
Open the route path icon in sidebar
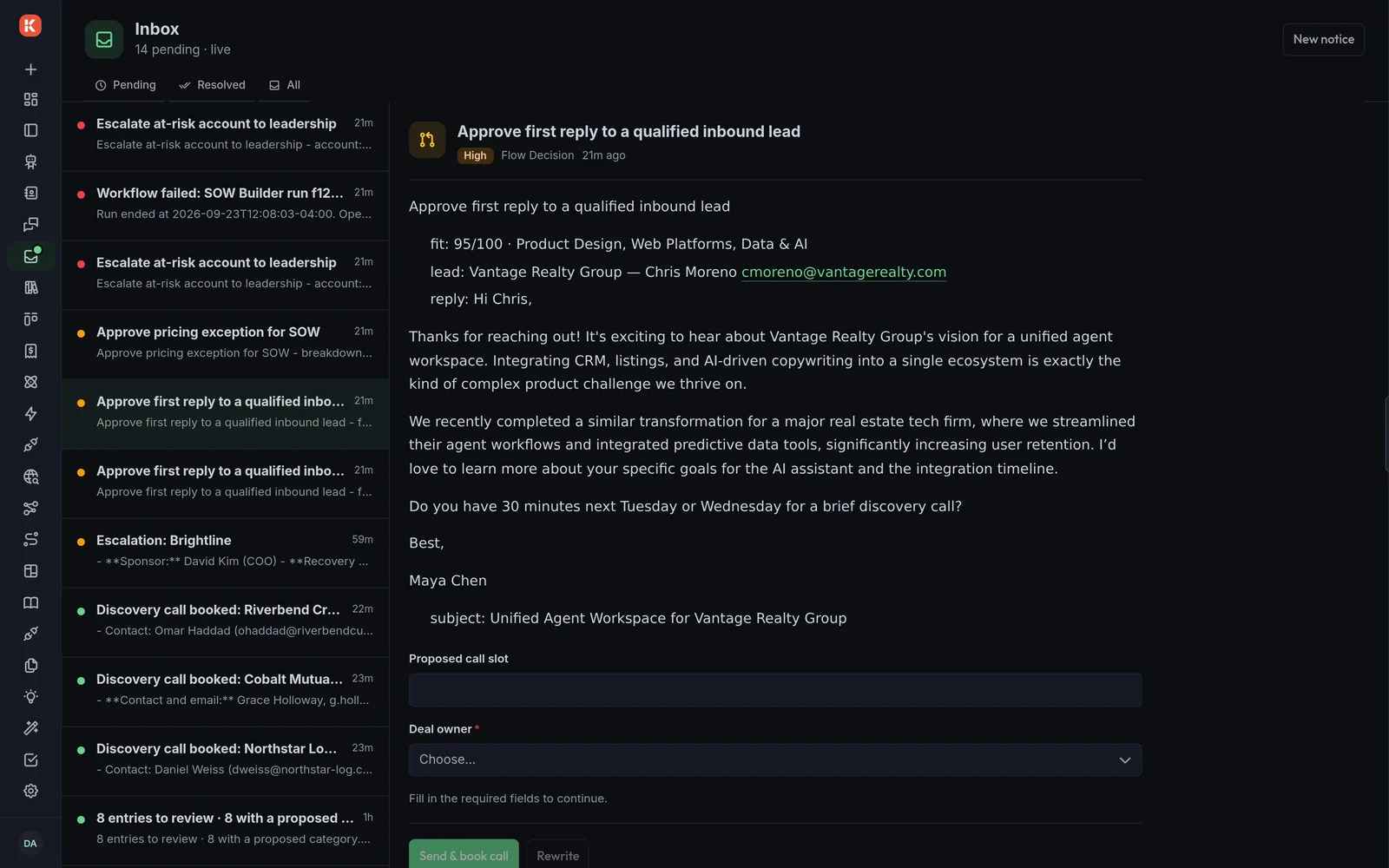click(x=30, y=539)
